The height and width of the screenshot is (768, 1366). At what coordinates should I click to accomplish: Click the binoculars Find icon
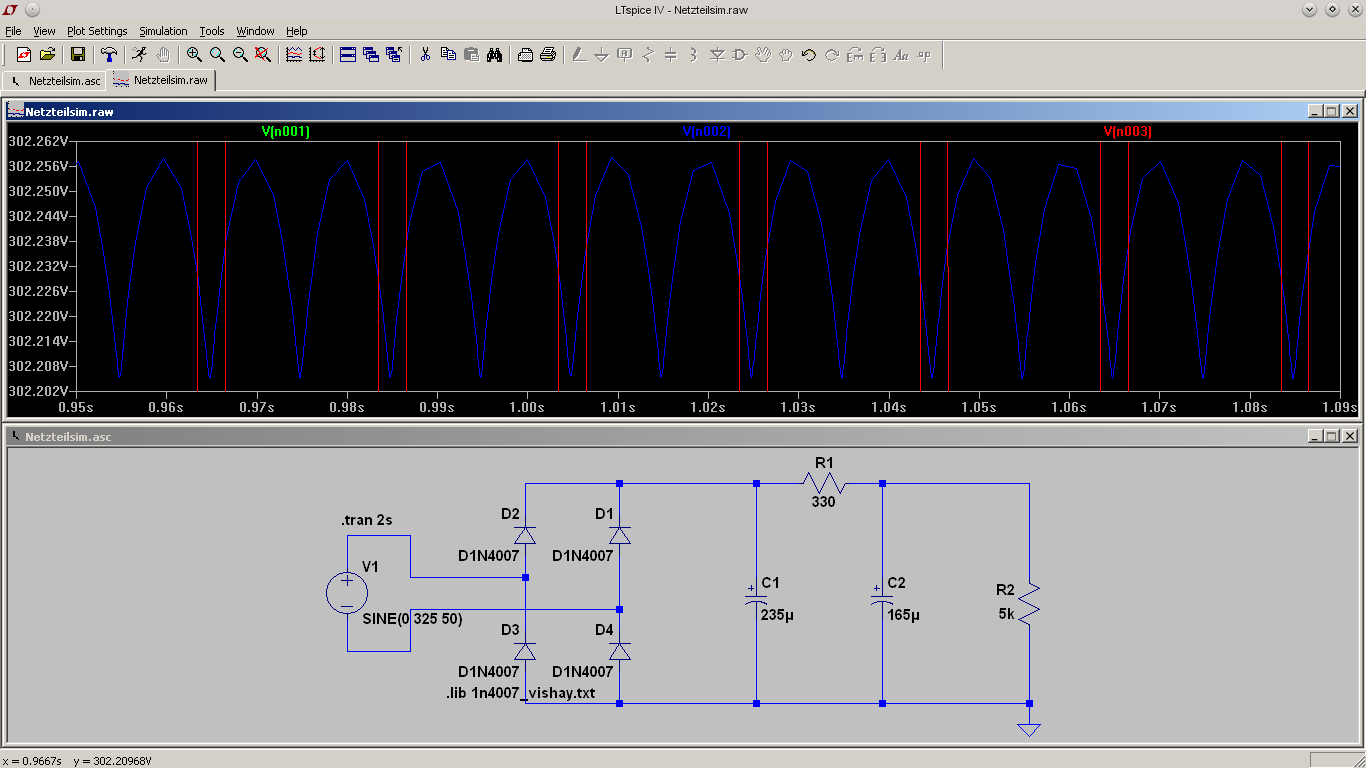point(494,55)
